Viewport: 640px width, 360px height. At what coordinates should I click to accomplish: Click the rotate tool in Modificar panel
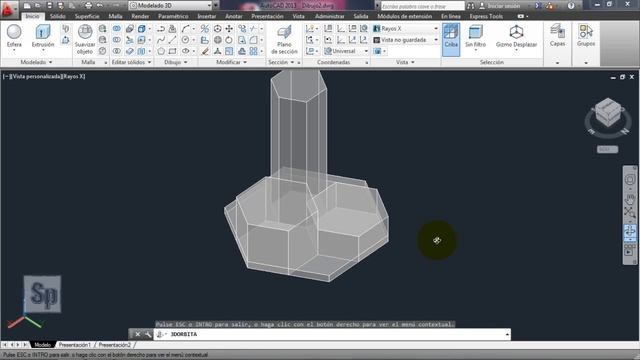click(x=229, y=40)
